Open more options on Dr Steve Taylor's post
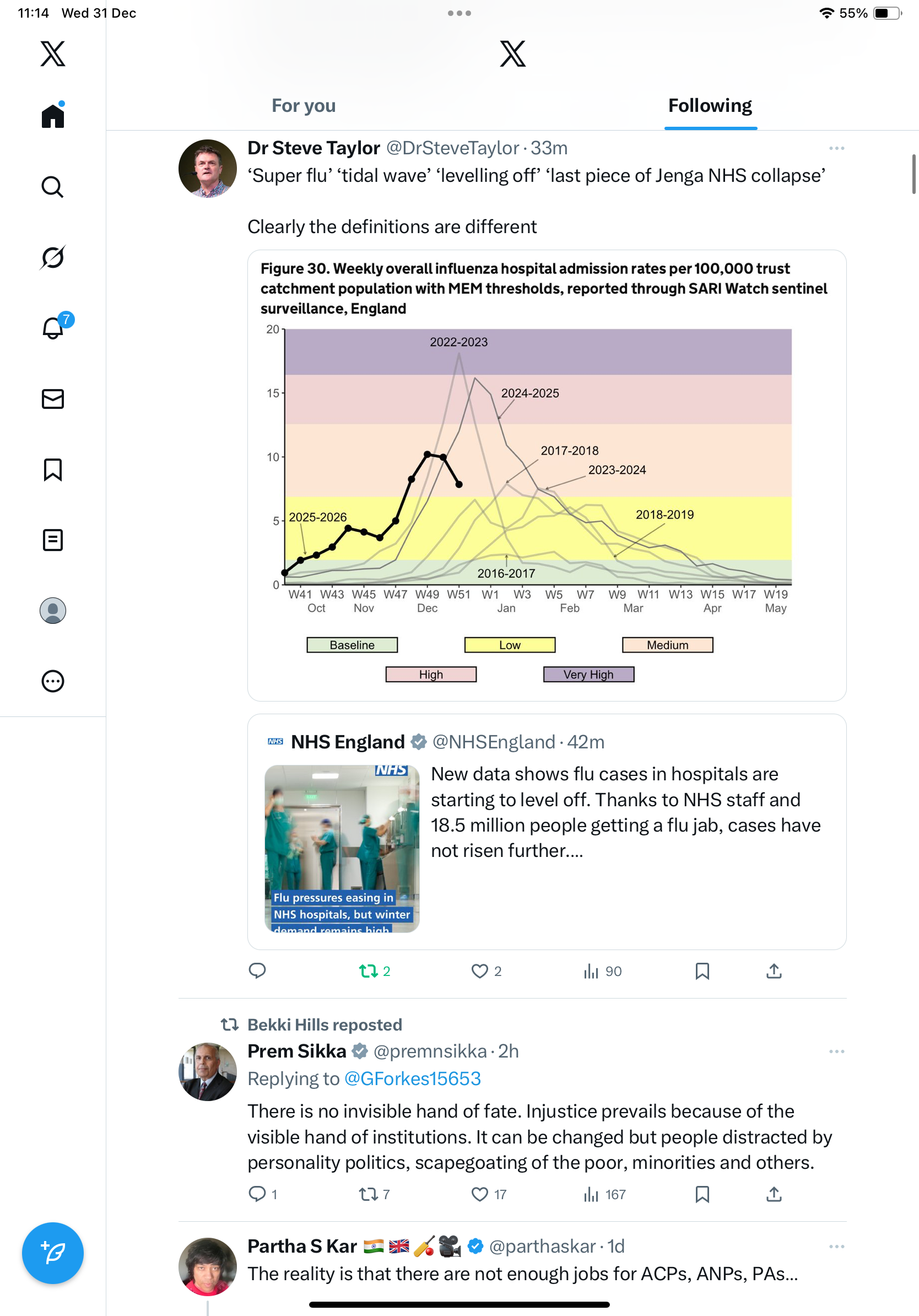 click(836, 148)
